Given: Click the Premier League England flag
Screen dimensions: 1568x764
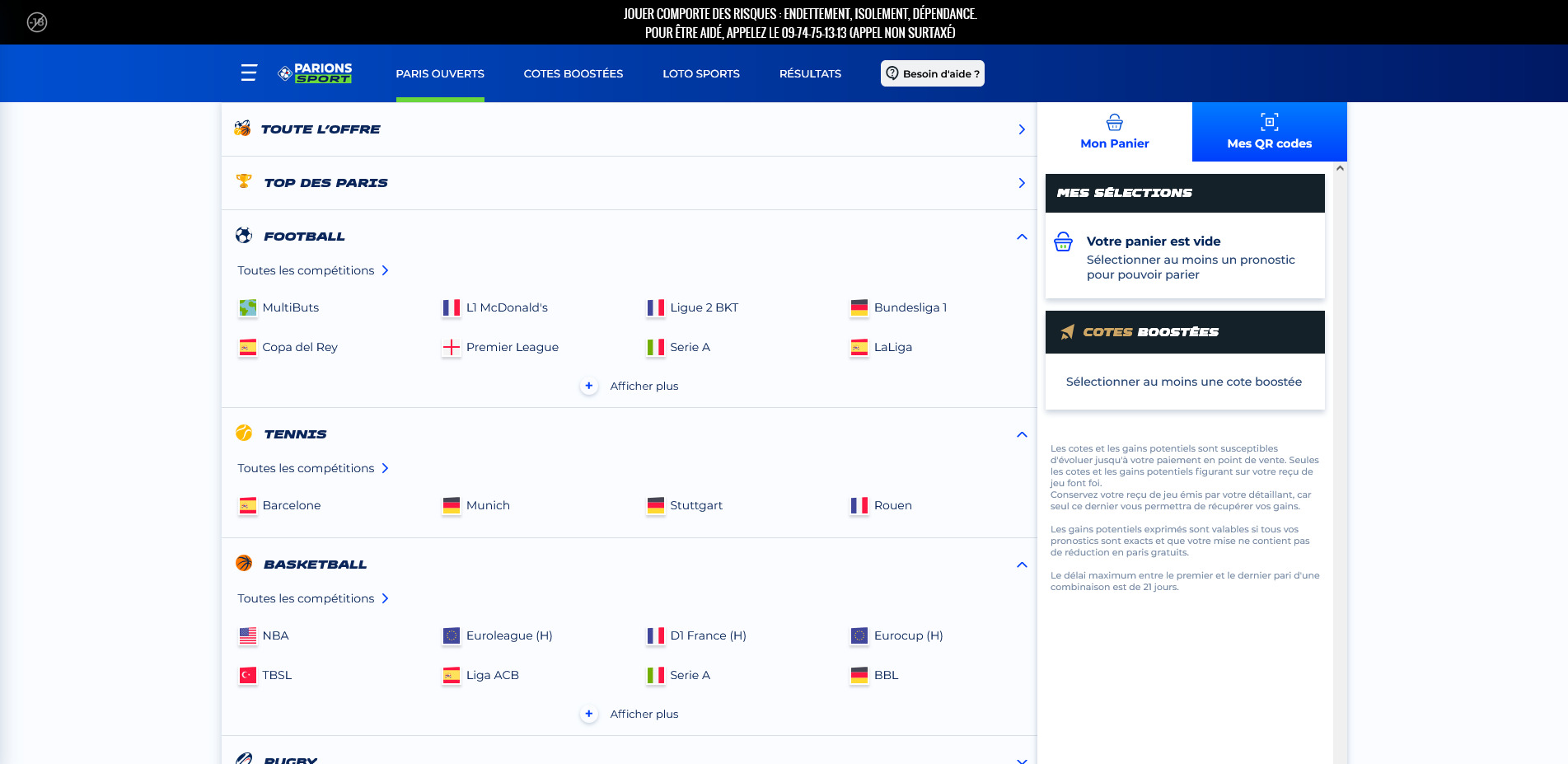Looking at the screenshot, I should [x=452, y=347].
